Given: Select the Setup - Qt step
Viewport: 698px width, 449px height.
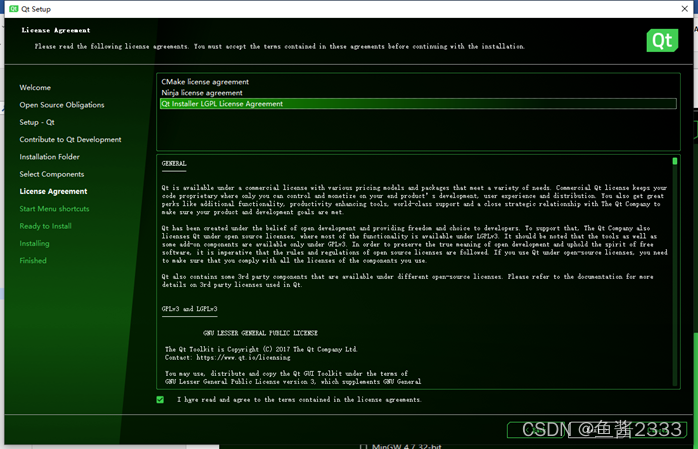Looking at the screenshot, I should [37, 122].
